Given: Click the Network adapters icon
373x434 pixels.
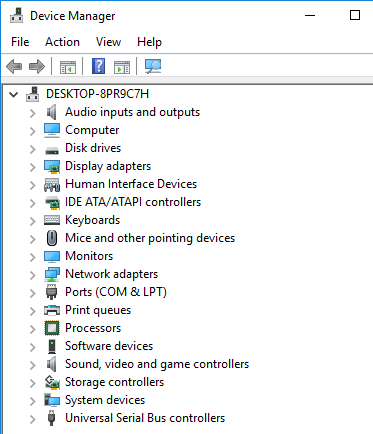Looking at the screenshot, I should tap(52, 274).
